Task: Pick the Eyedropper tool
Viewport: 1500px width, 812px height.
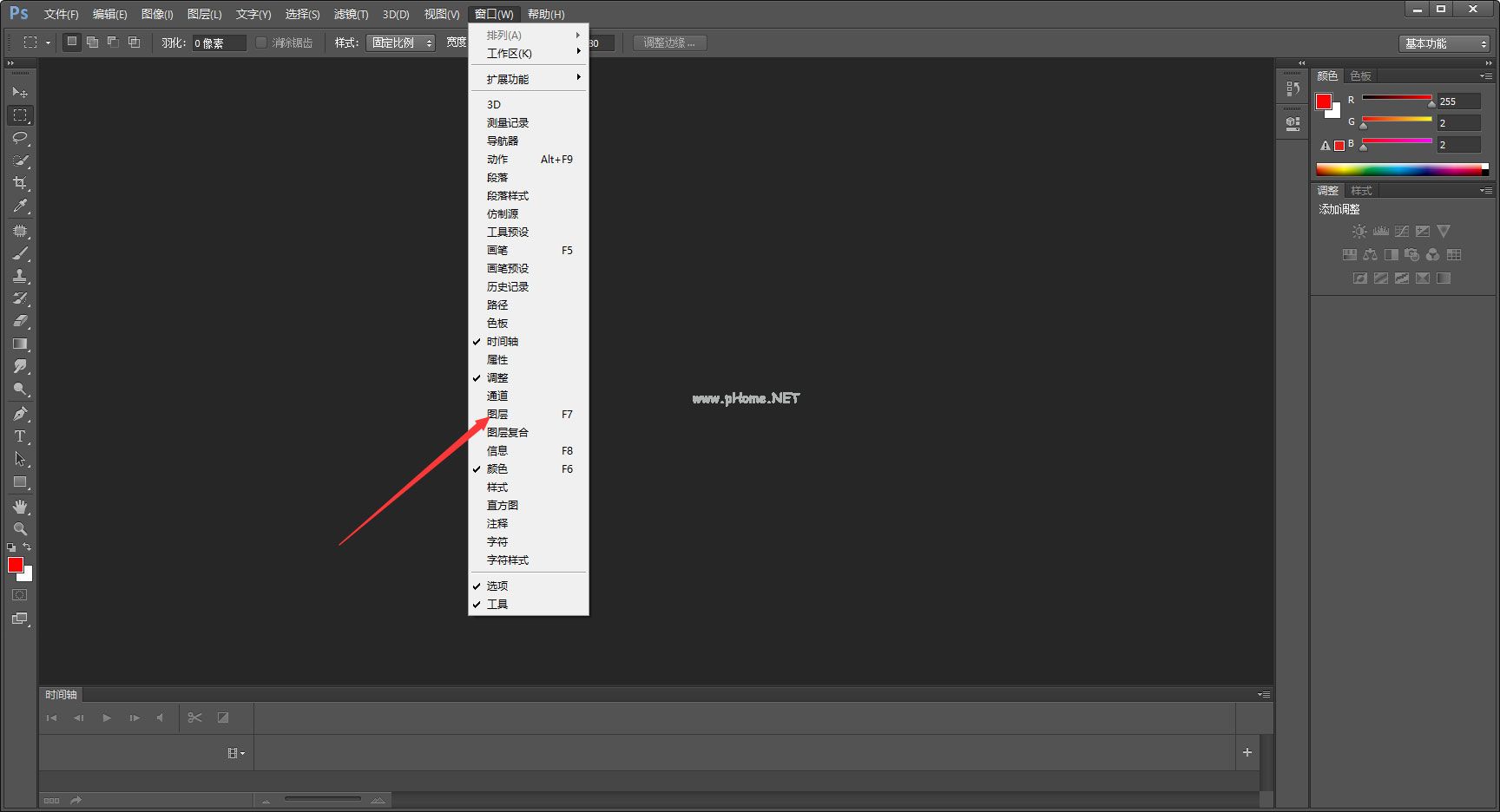Action: pyautogui.click(x=20, y=206)
